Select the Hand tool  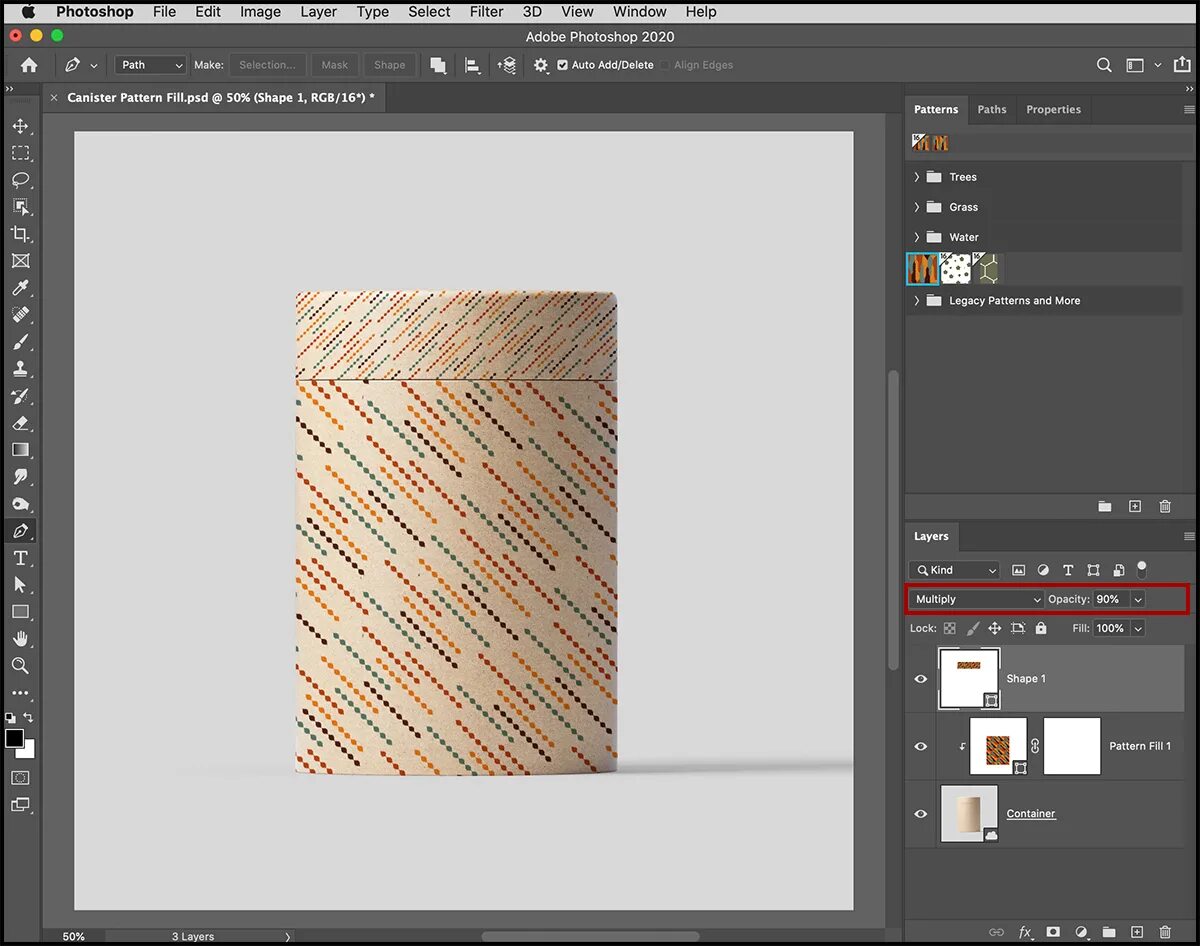(x=20, y=638)
